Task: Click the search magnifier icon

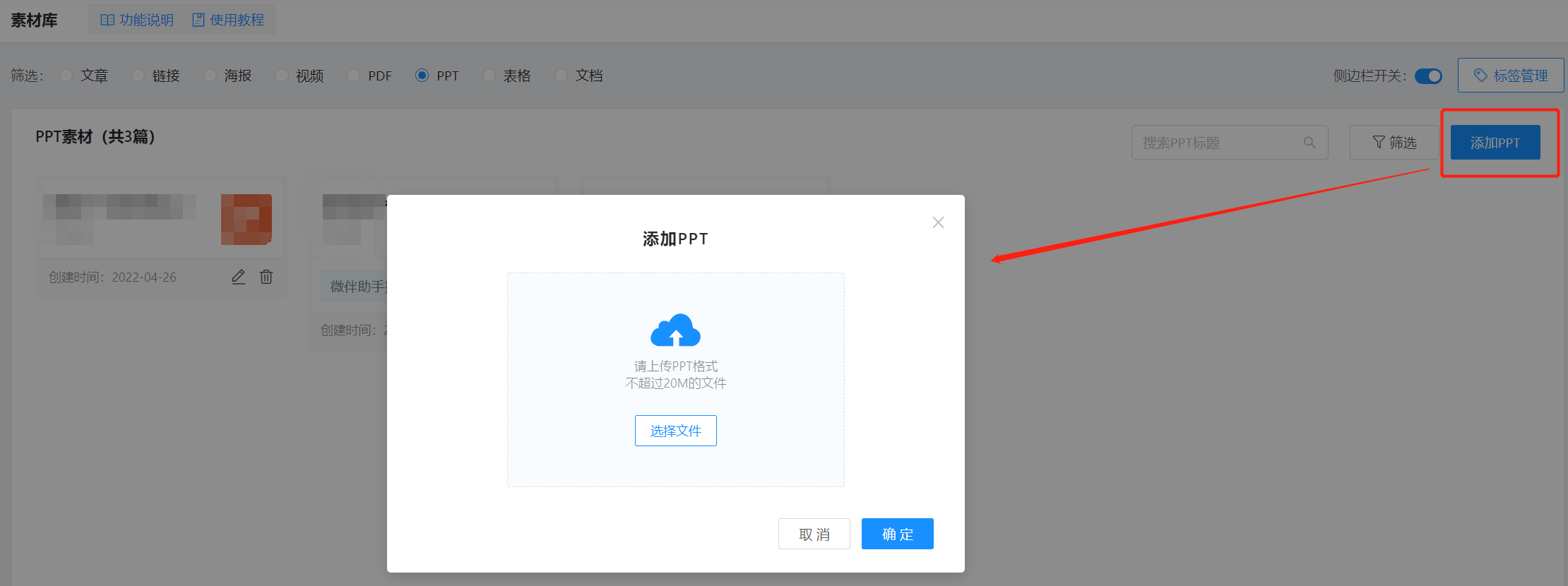Action: coord(1309,143)
